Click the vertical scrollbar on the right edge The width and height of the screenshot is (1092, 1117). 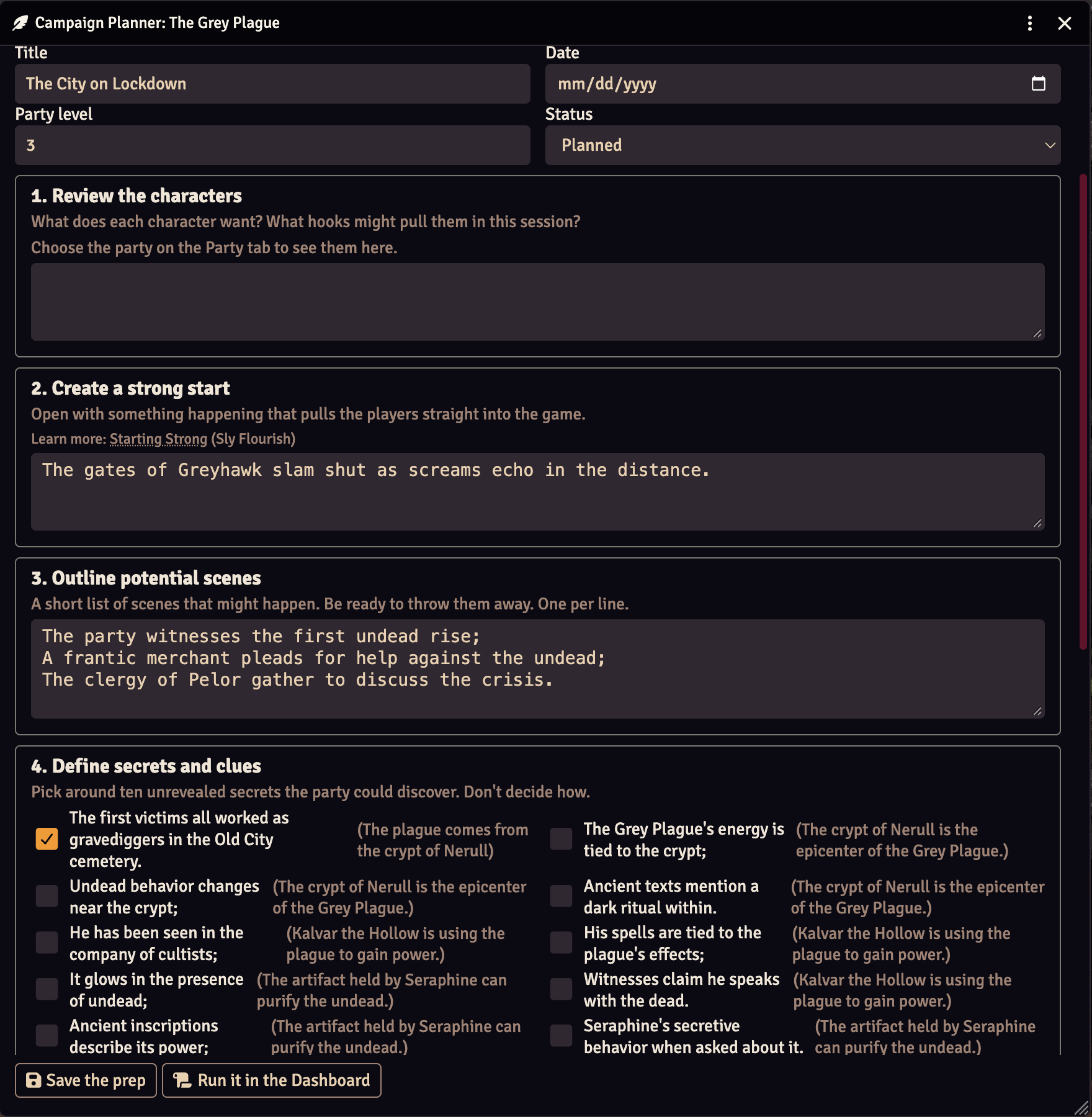pyautogui.click(x=1084, y=412)
